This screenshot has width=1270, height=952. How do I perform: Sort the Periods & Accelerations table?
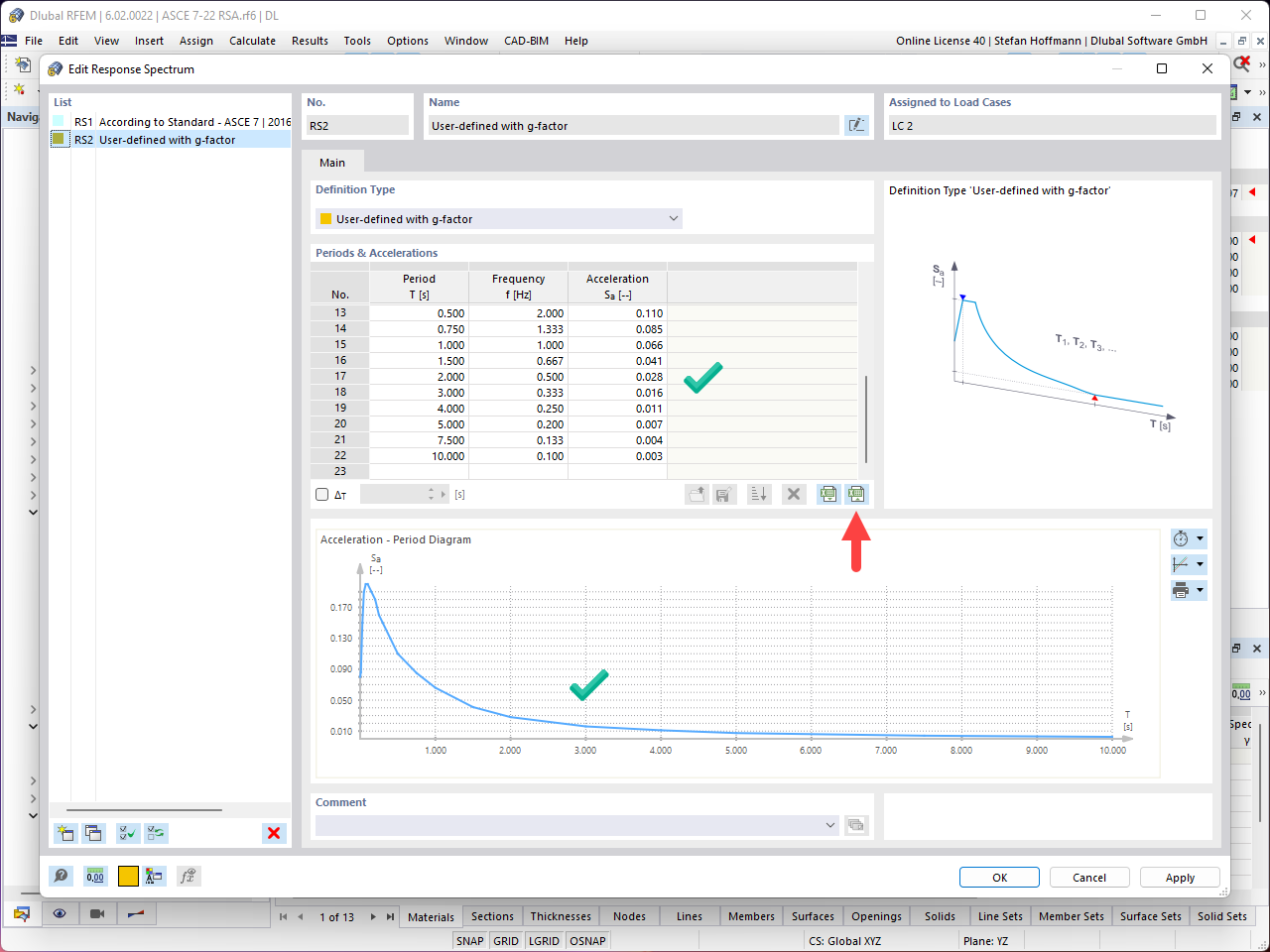point(759,494)
